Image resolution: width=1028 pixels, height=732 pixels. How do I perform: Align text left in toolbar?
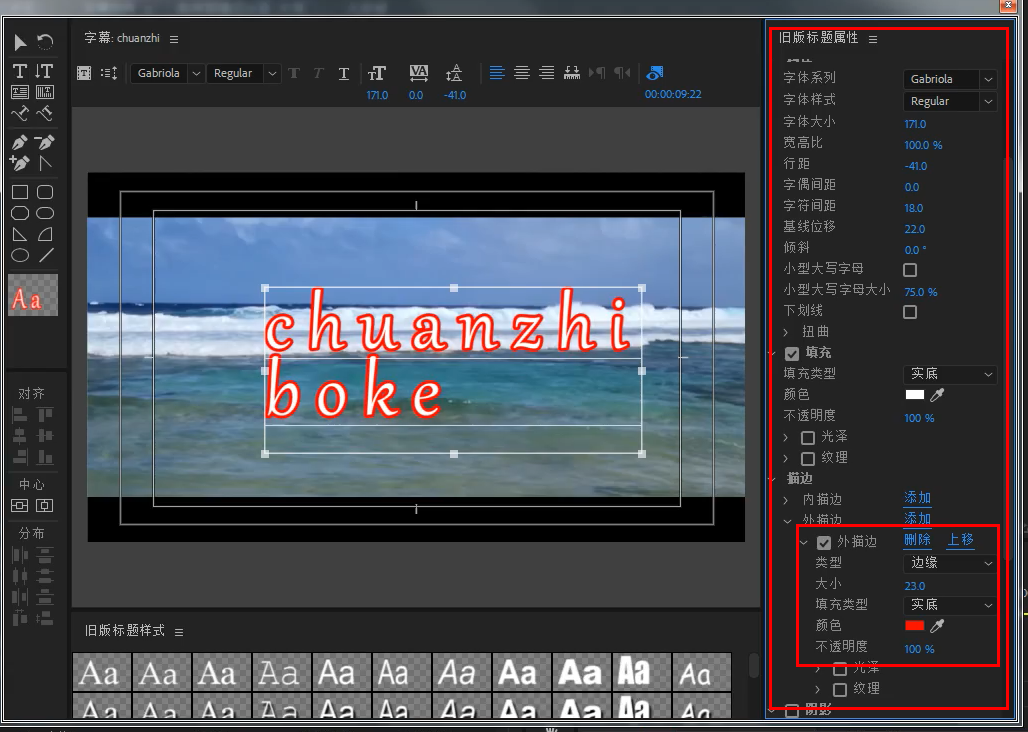[x=497, y=73]
